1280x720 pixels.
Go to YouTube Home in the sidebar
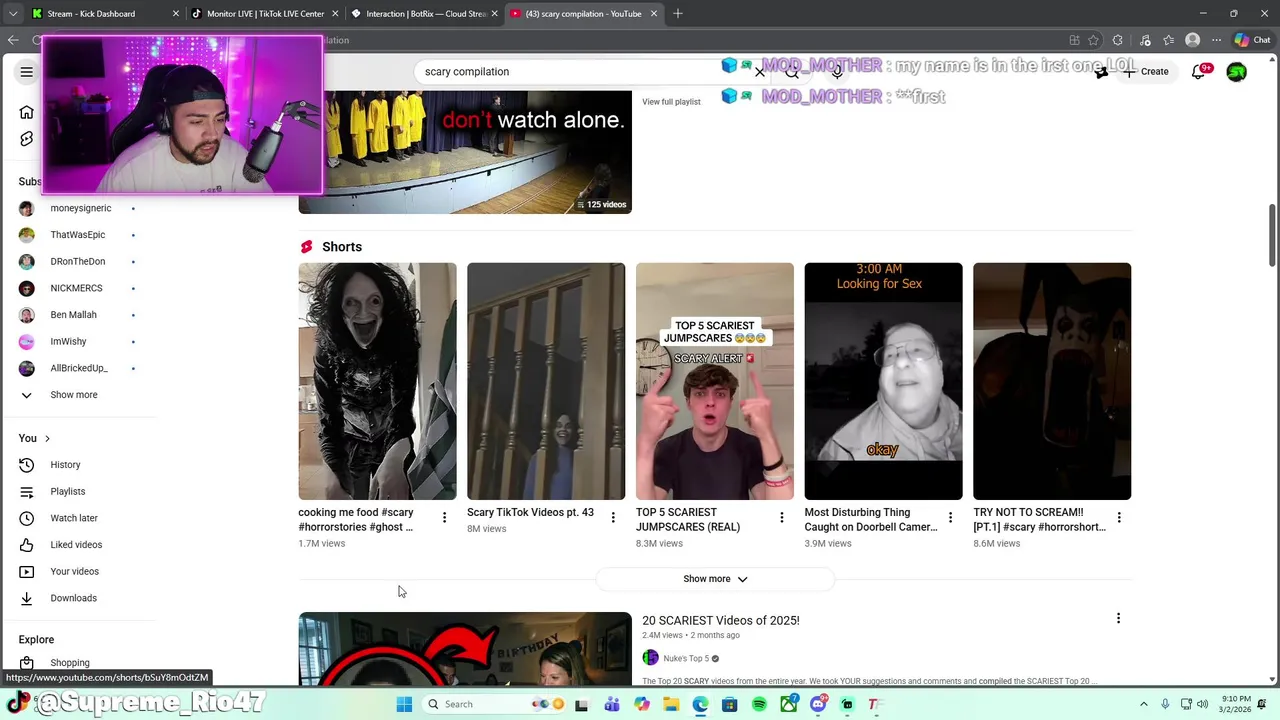27,112
